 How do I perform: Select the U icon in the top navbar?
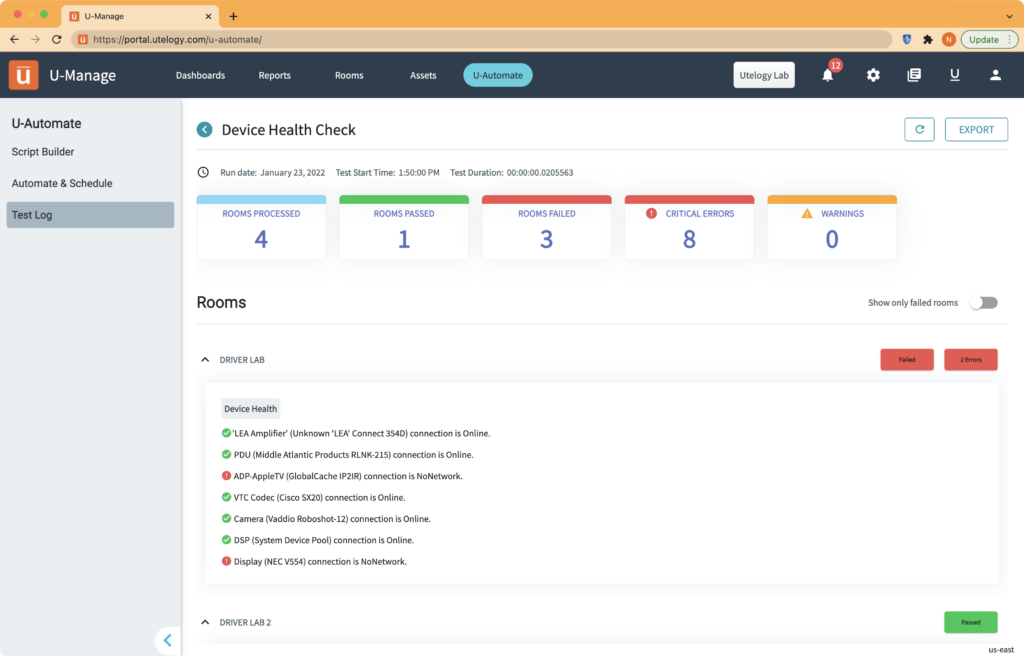pyautogui.click(x=954, y=75)
